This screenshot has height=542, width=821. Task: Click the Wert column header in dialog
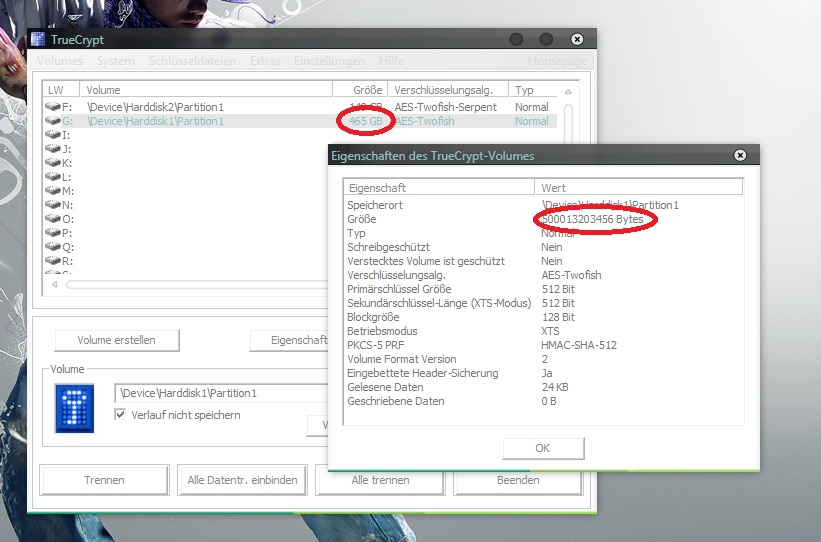click(x=638, y=187)
